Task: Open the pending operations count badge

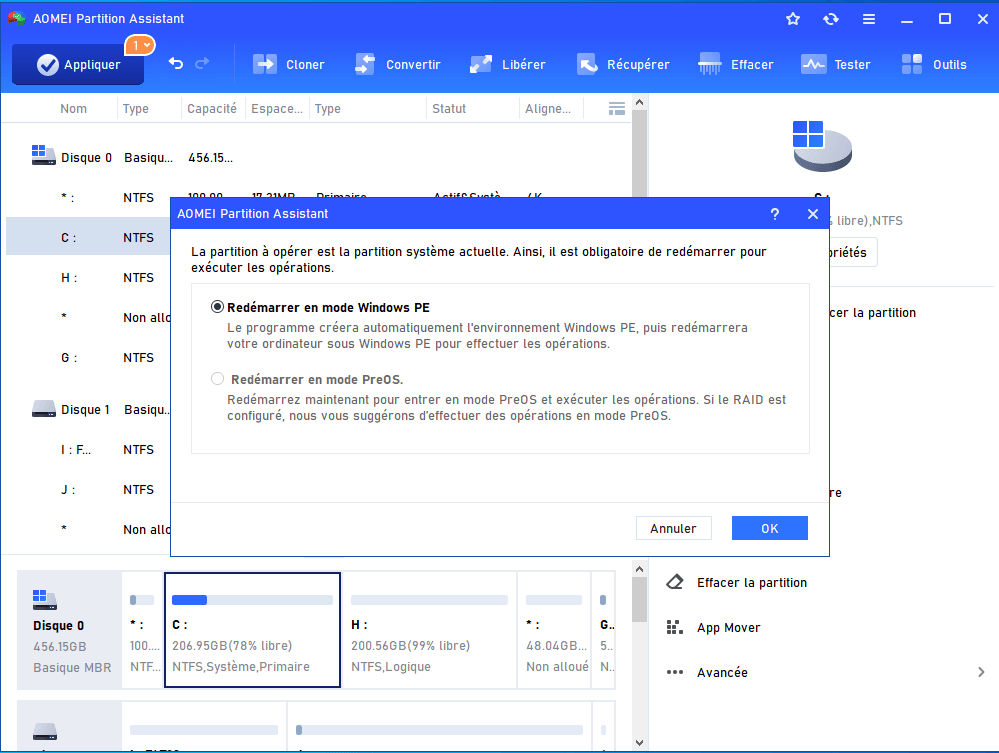Action: pyautogui.click(x=140, y=45)
